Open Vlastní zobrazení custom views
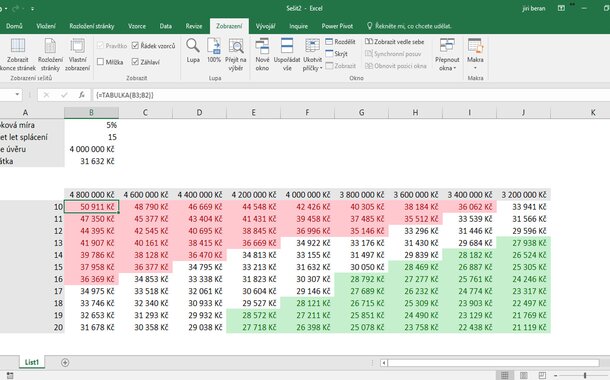 (77, 54)
